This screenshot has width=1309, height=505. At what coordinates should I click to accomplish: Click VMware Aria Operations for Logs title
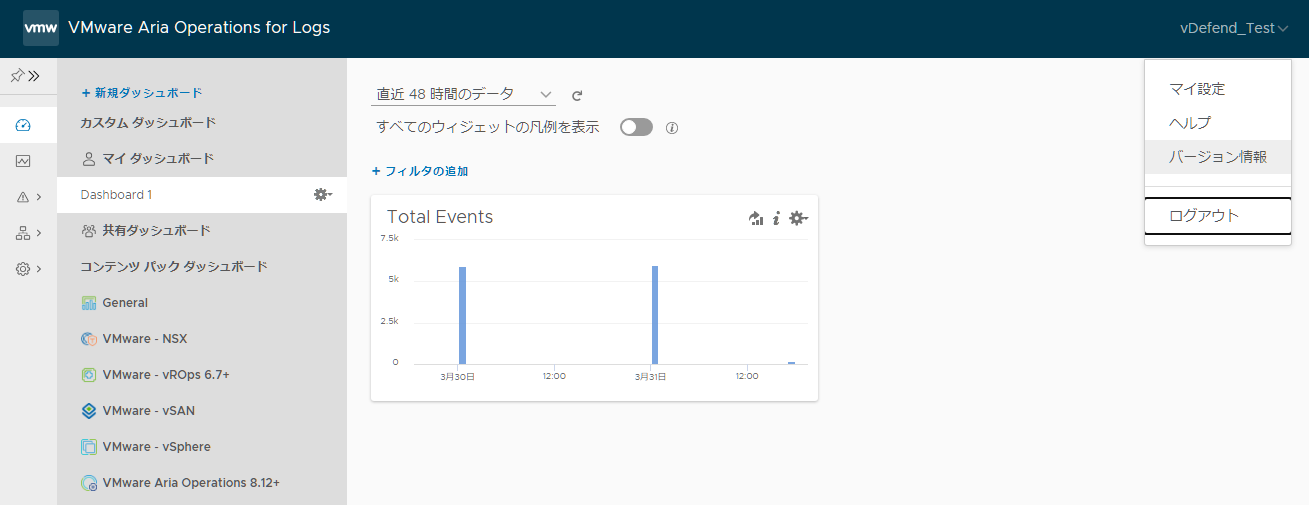click(x=199, y=28)
